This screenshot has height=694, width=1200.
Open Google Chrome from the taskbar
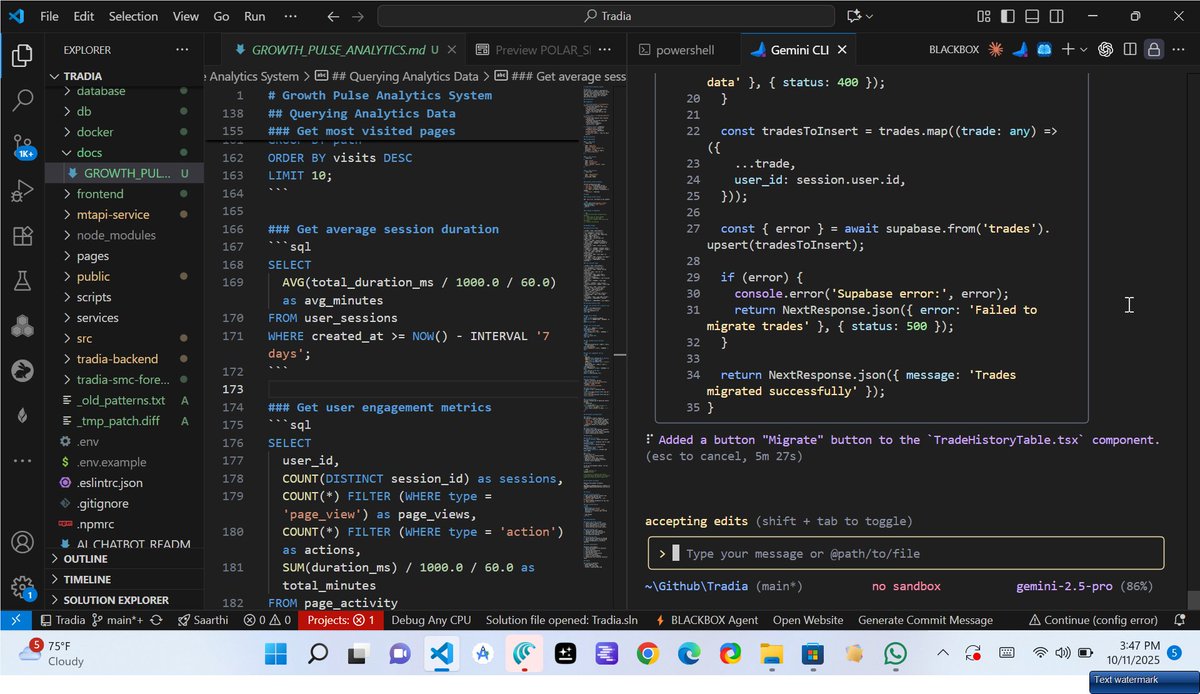pos(648,654)
